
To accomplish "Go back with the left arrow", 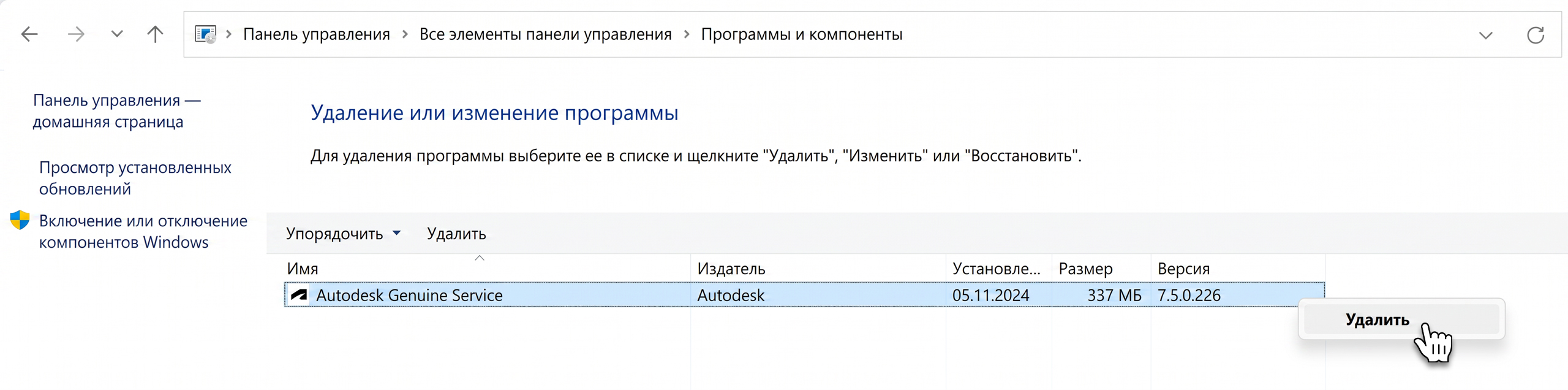I will [29, 34].
